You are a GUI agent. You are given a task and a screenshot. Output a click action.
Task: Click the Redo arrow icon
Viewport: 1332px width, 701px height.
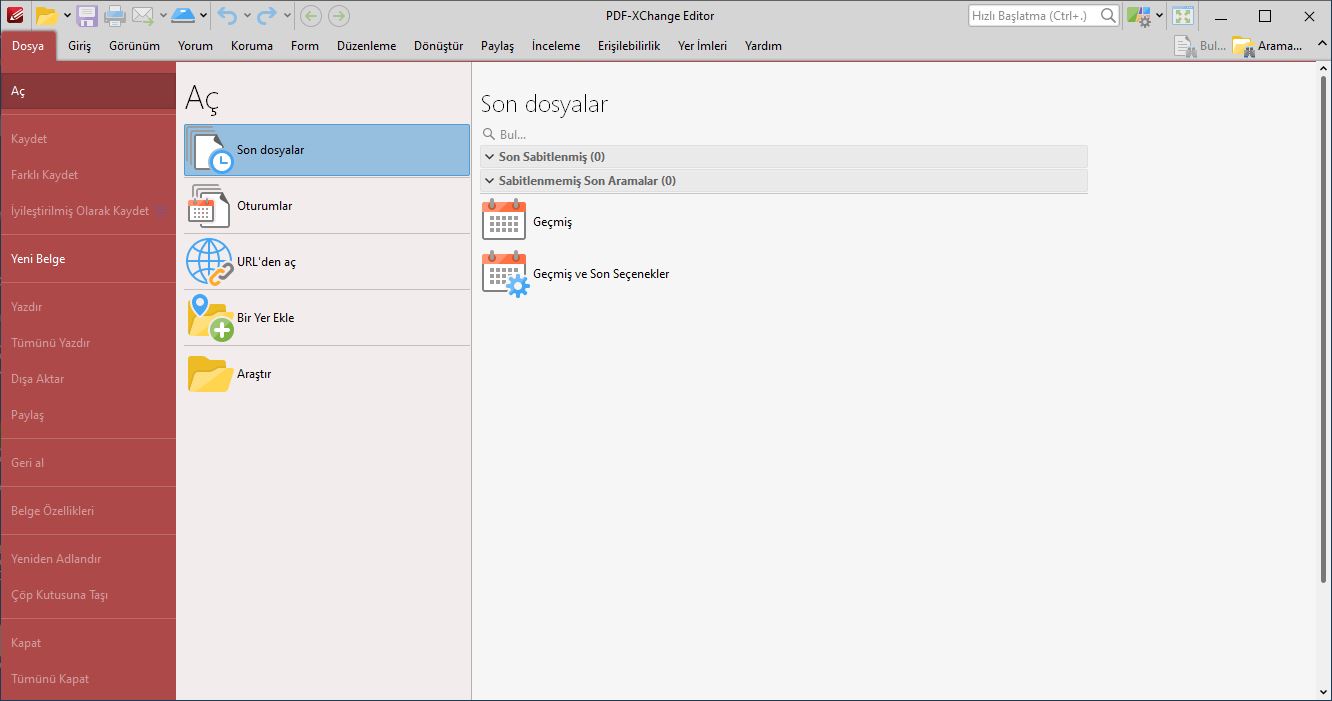[x=267, y=15]
